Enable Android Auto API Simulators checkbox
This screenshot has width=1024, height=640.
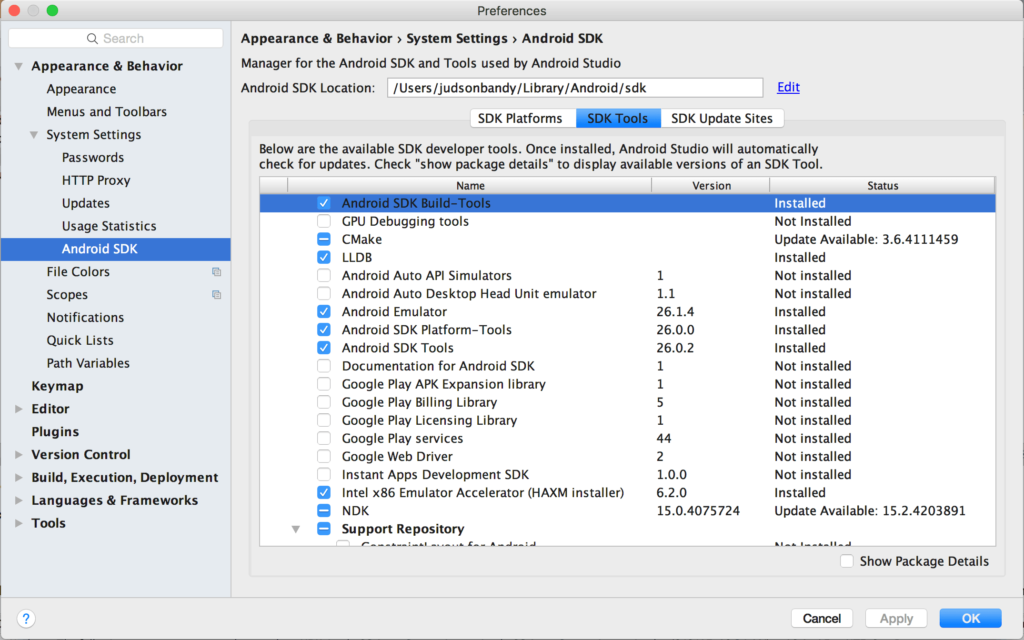coord(324,276)
